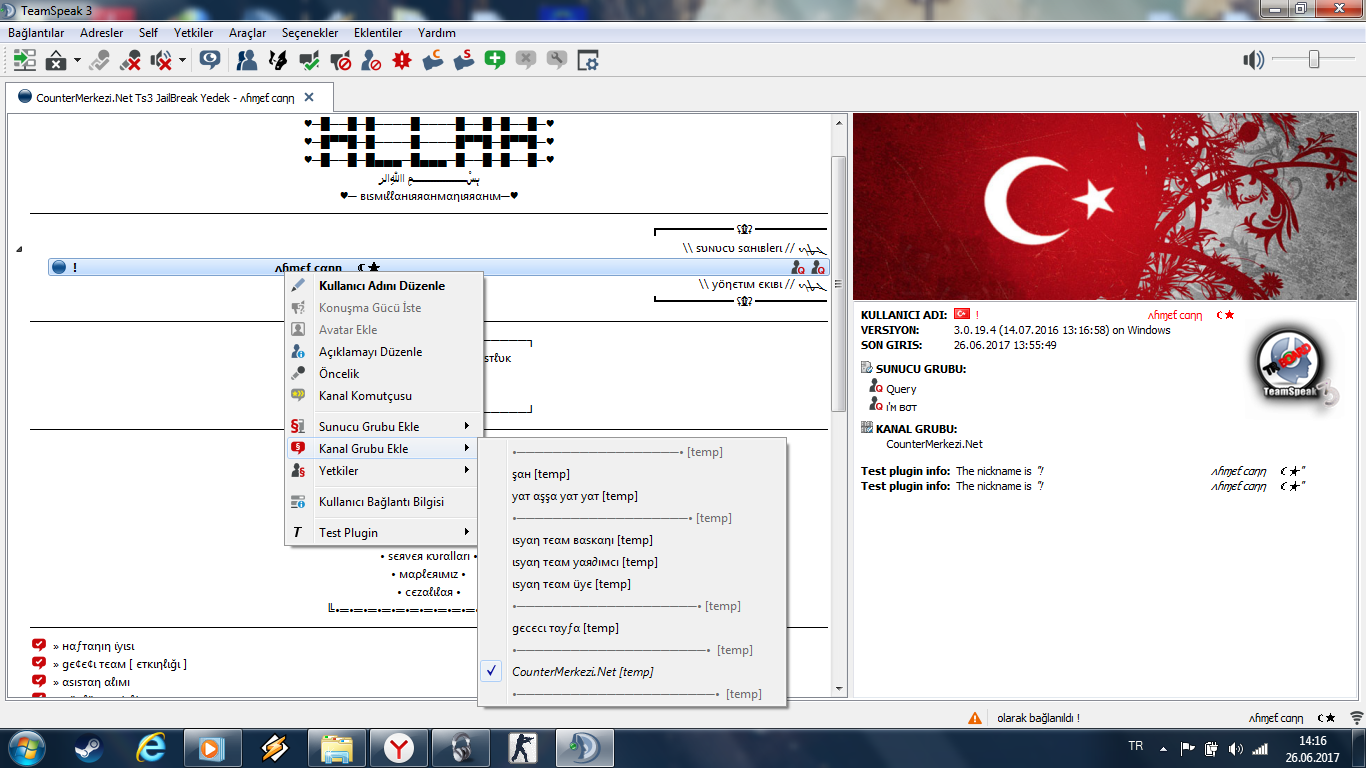Choose Kullanıcı Adını Düzenle from context menu
Image resolution: width=1366 pixels, height=768 pixels.
pyautogui.click(x=384, y=286)
